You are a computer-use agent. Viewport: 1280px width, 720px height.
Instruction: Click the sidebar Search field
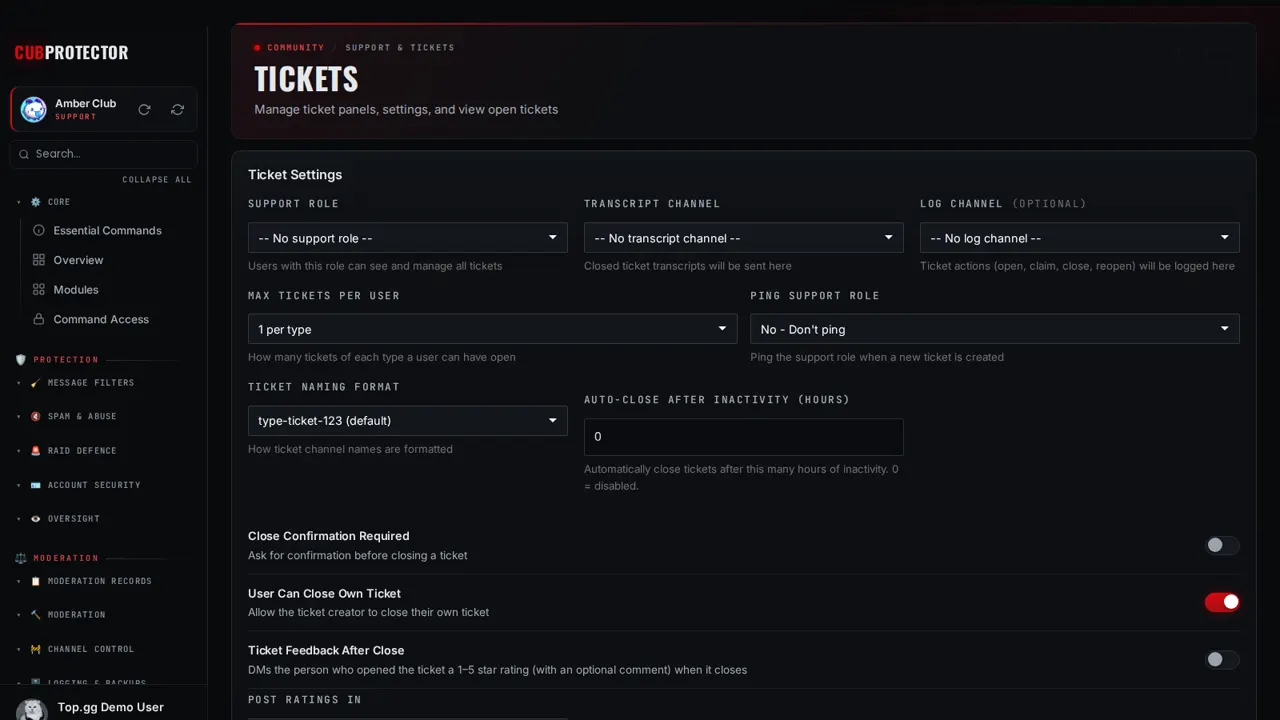(x=104, y=154)
